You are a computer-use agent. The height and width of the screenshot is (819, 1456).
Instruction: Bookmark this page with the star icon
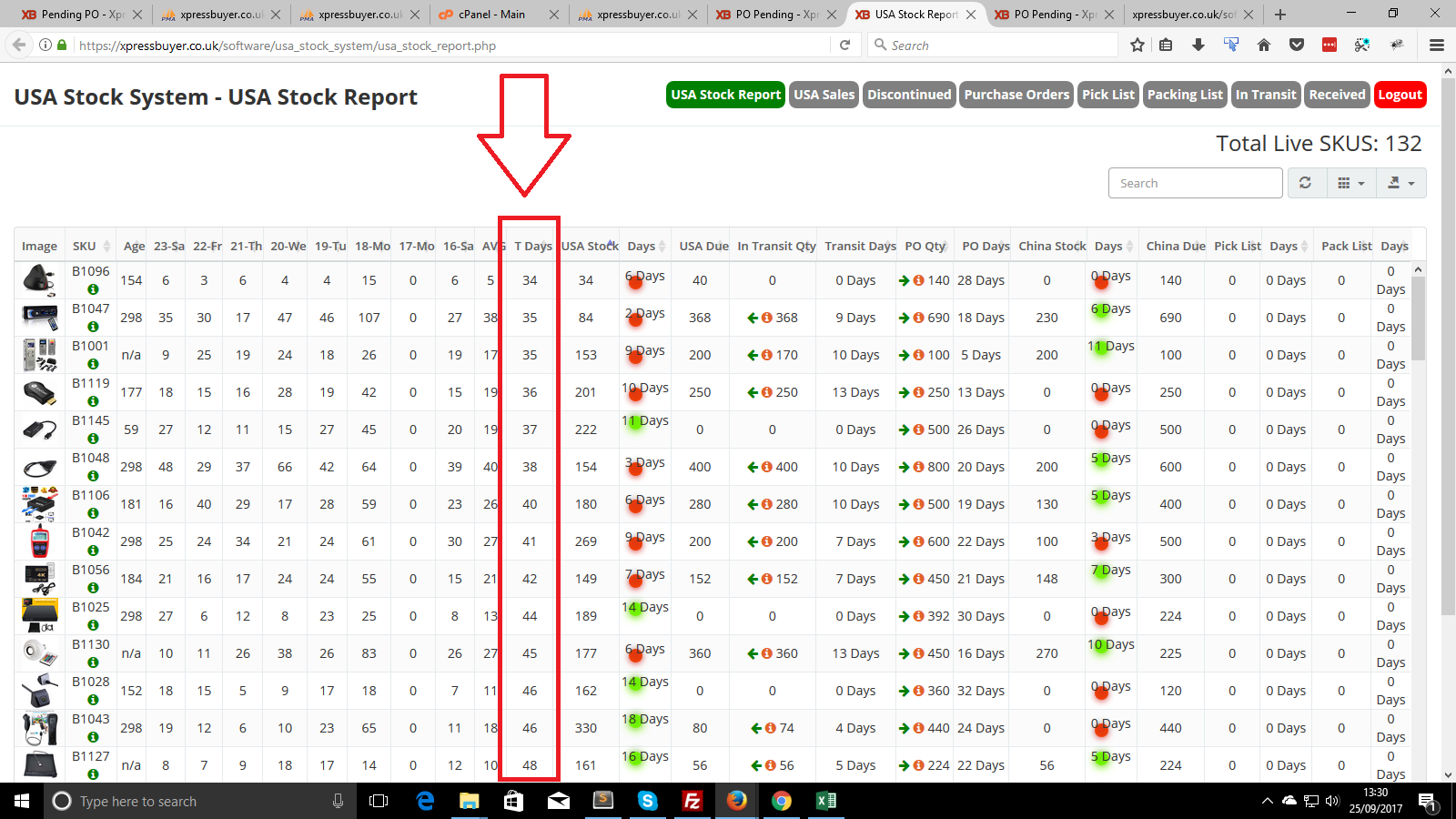click(x=1137, y=45)
